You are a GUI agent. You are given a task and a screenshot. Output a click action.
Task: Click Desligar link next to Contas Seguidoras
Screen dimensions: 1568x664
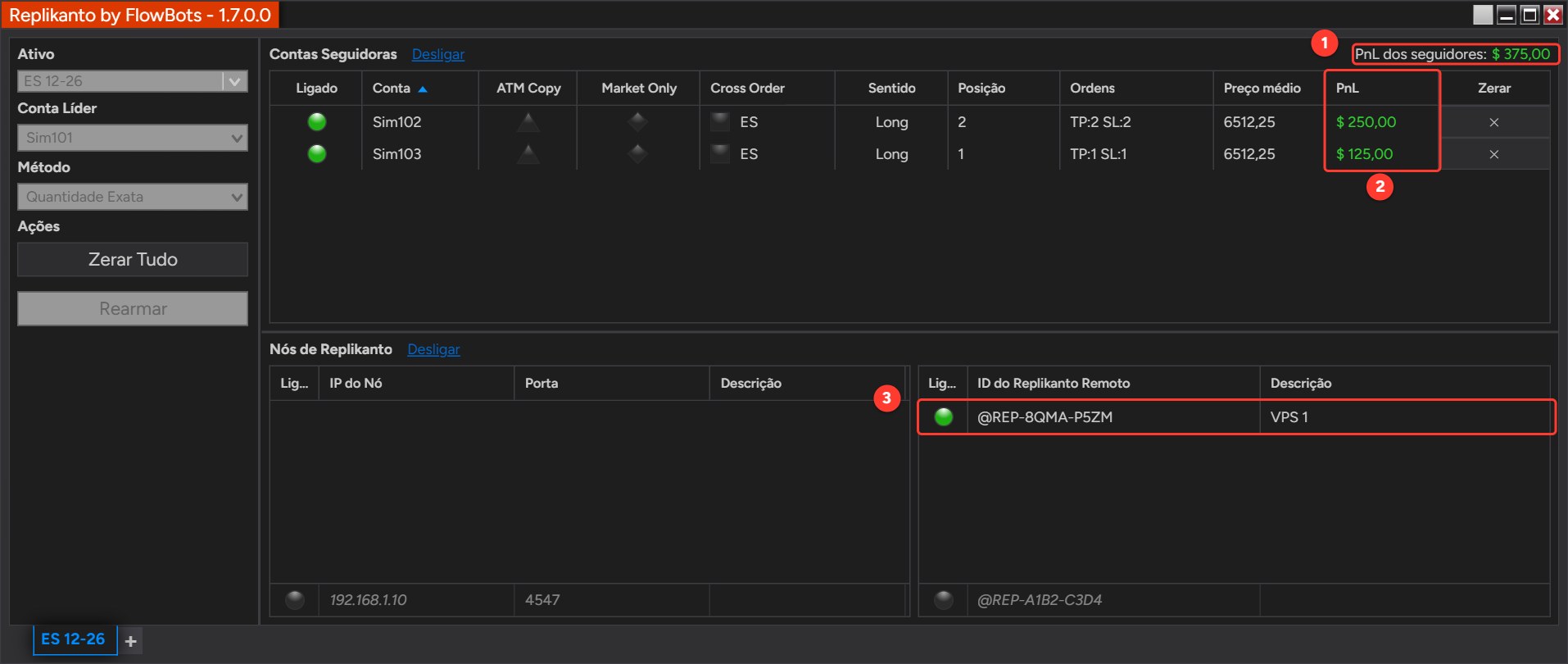pos(438,54)
